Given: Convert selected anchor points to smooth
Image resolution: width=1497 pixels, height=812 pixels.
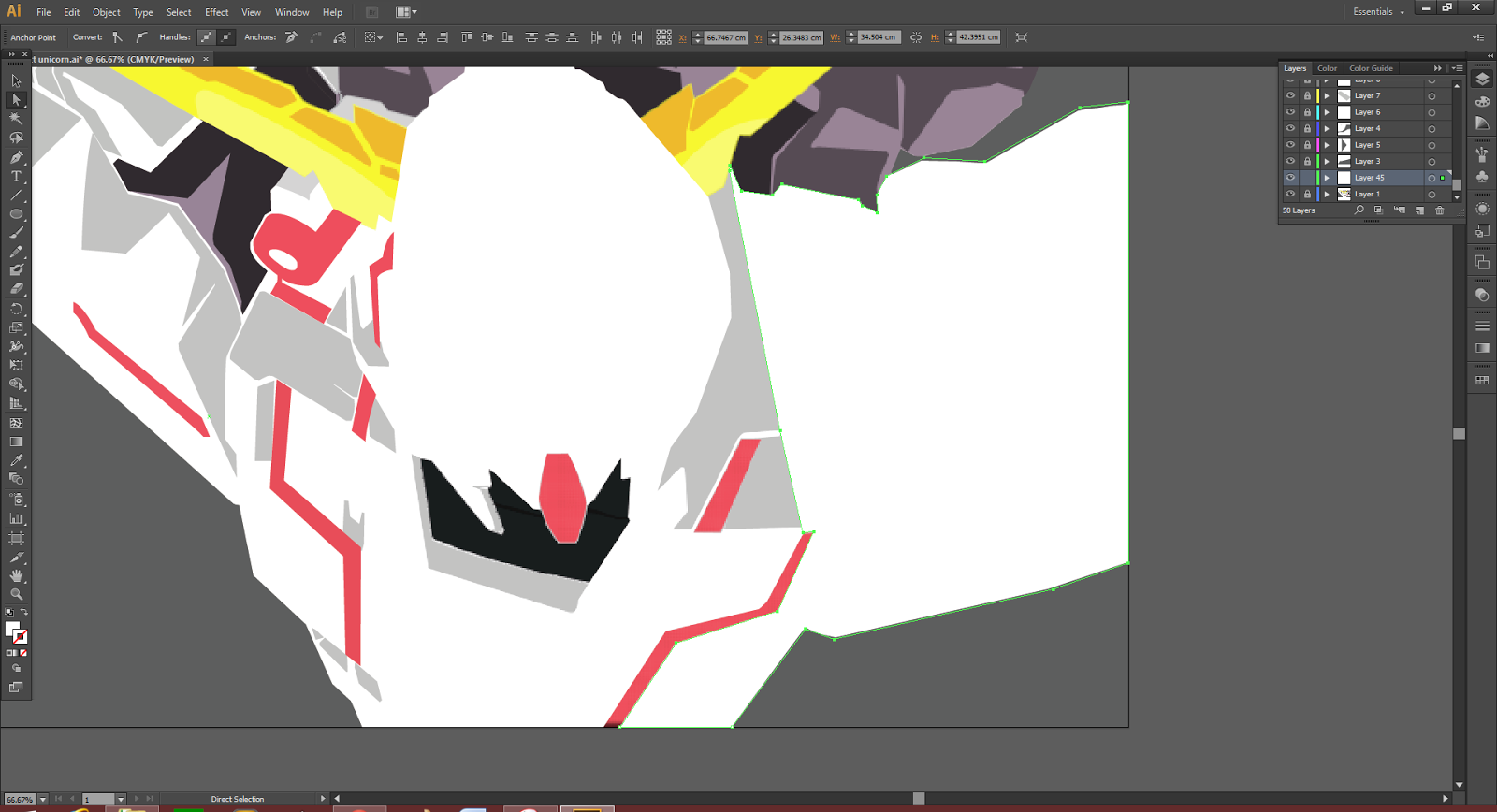Looking at the screenshot, I should tap(141, 37).
